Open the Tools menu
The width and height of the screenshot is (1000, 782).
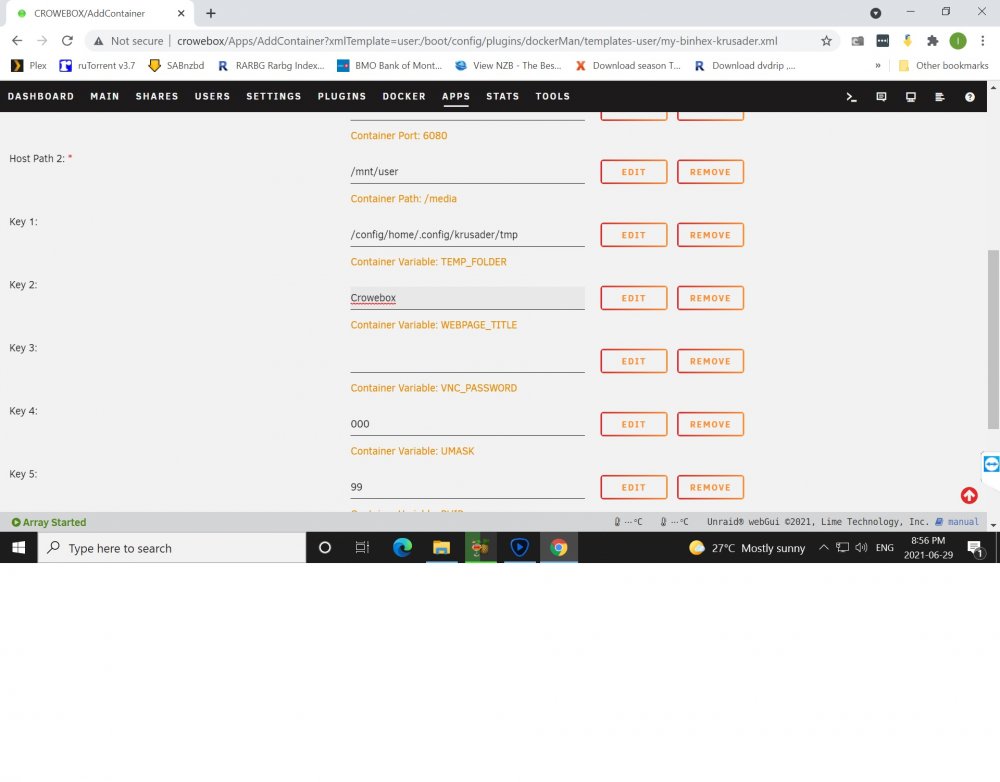click(552, 96)
